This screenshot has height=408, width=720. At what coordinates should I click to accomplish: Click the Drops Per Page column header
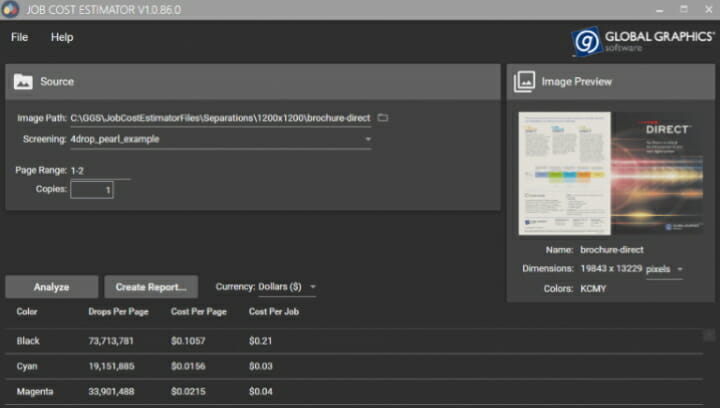(x=118, y=312)
